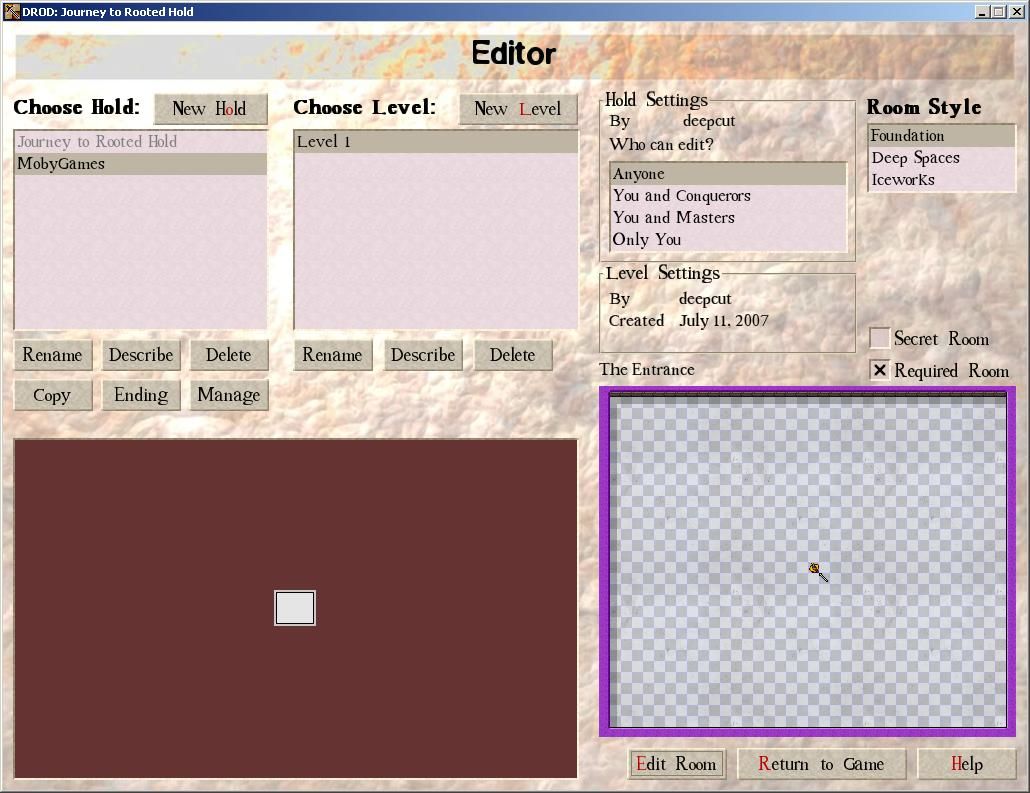Viewport: 1030px width, 793px height.
Task: Delete the selected hold
Action: (229, 355)
